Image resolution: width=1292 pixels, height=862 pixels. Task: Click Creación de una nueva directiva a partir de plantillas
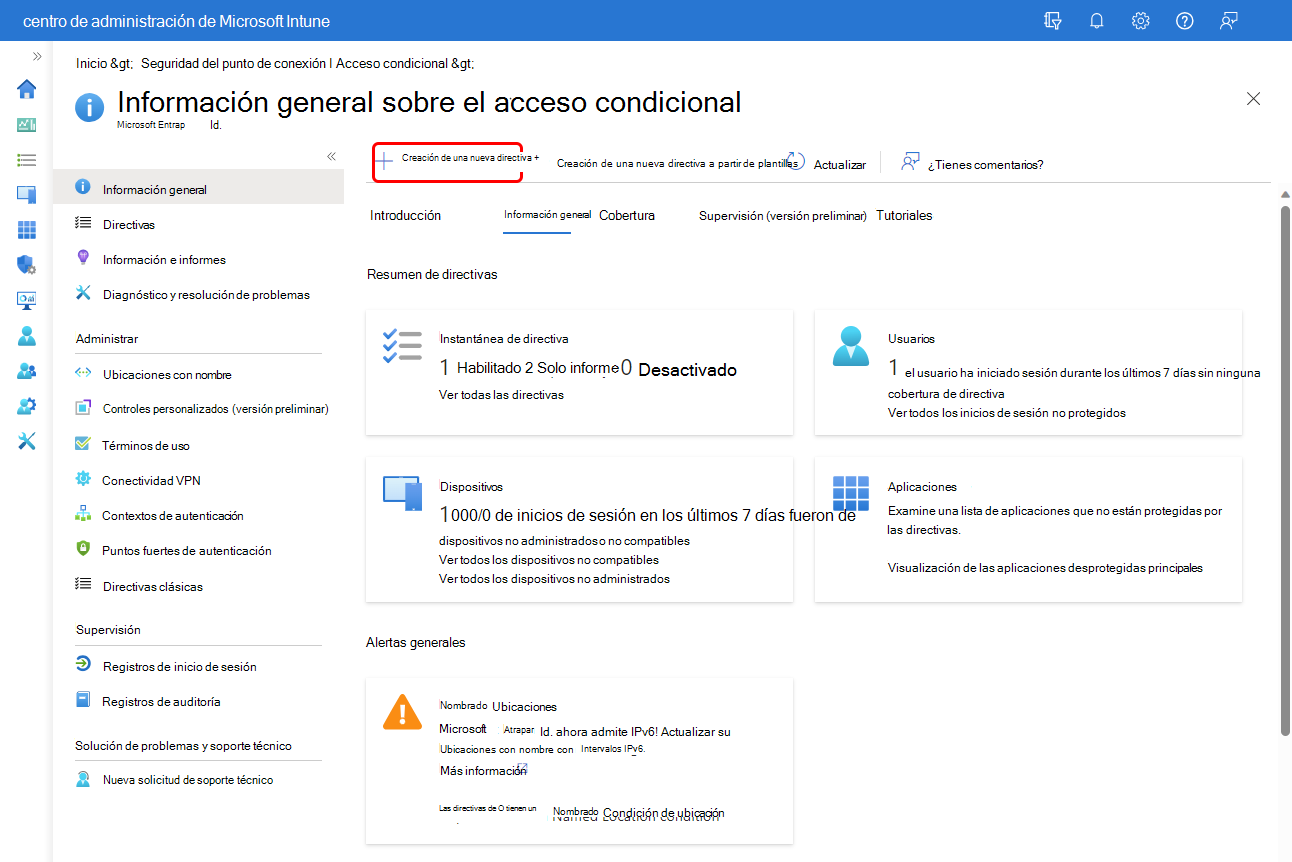pyautogui.click(x=678, y=163)
